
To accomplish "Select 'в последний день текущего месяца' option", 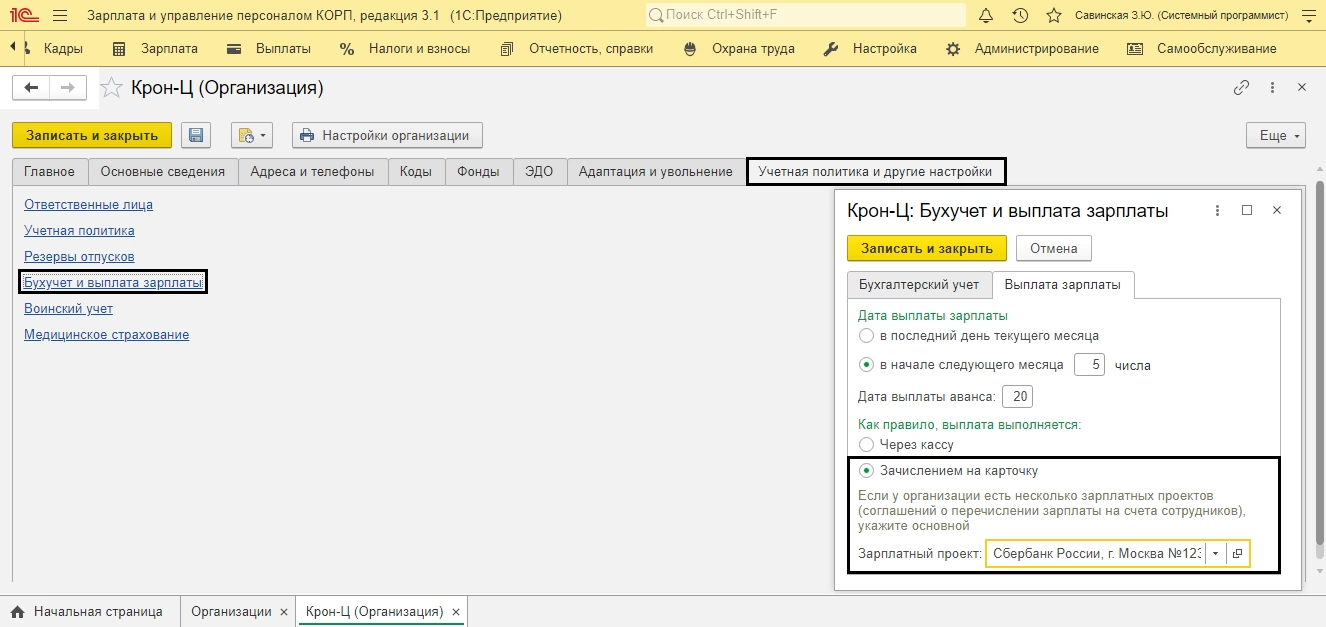I will (866, 335).
